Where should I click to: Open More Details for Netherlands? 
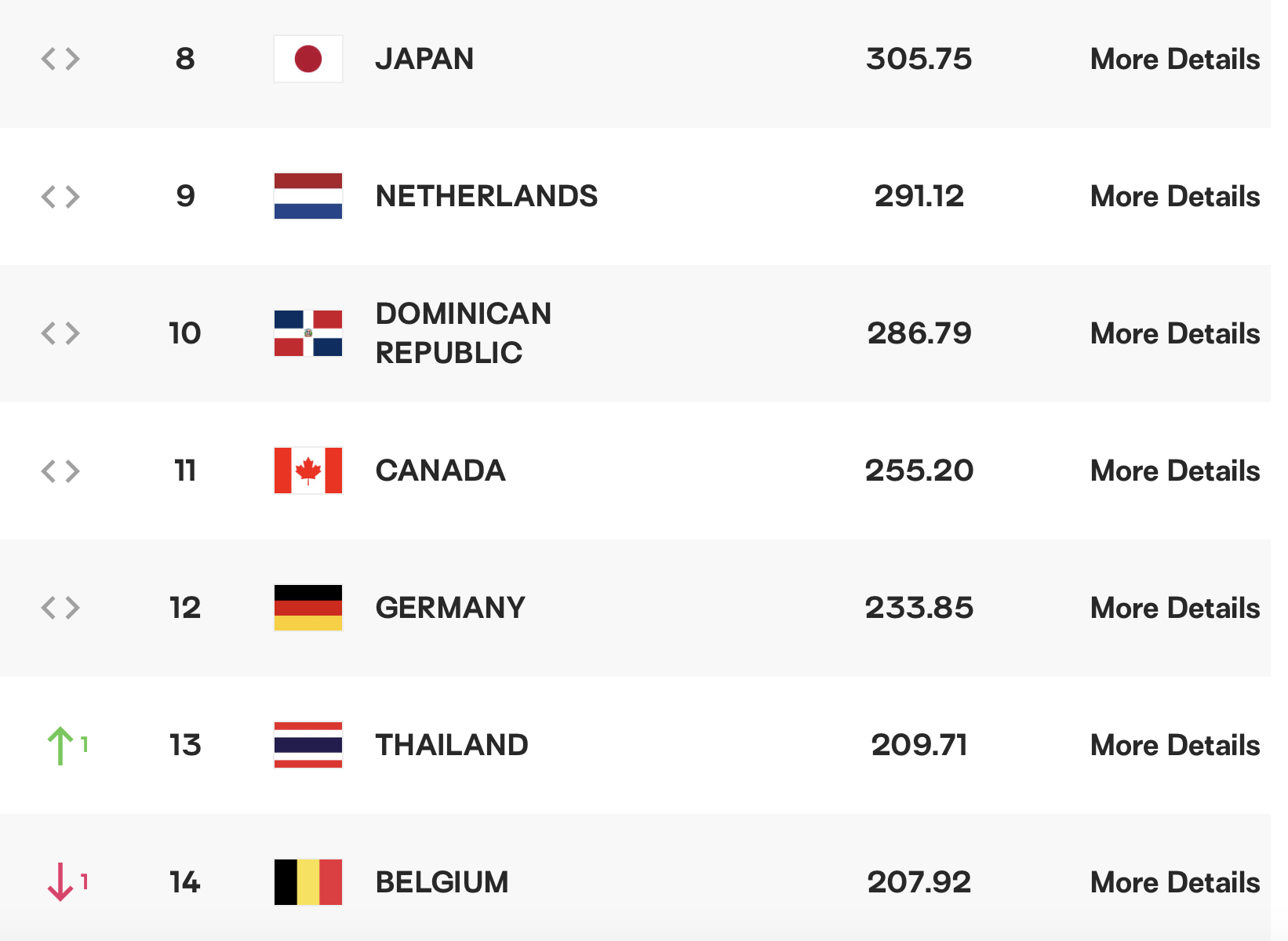coord(1175,197)
